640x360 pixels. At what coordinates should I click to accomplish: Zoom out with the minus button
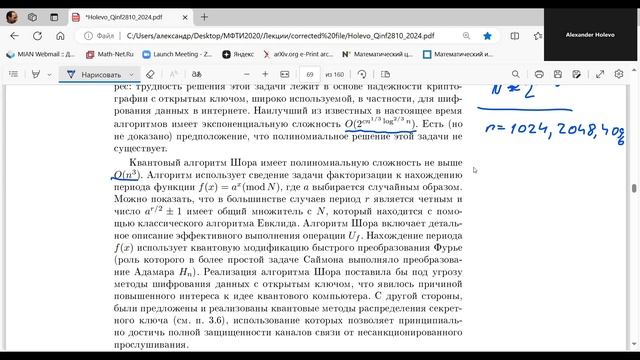pos(247,74)
